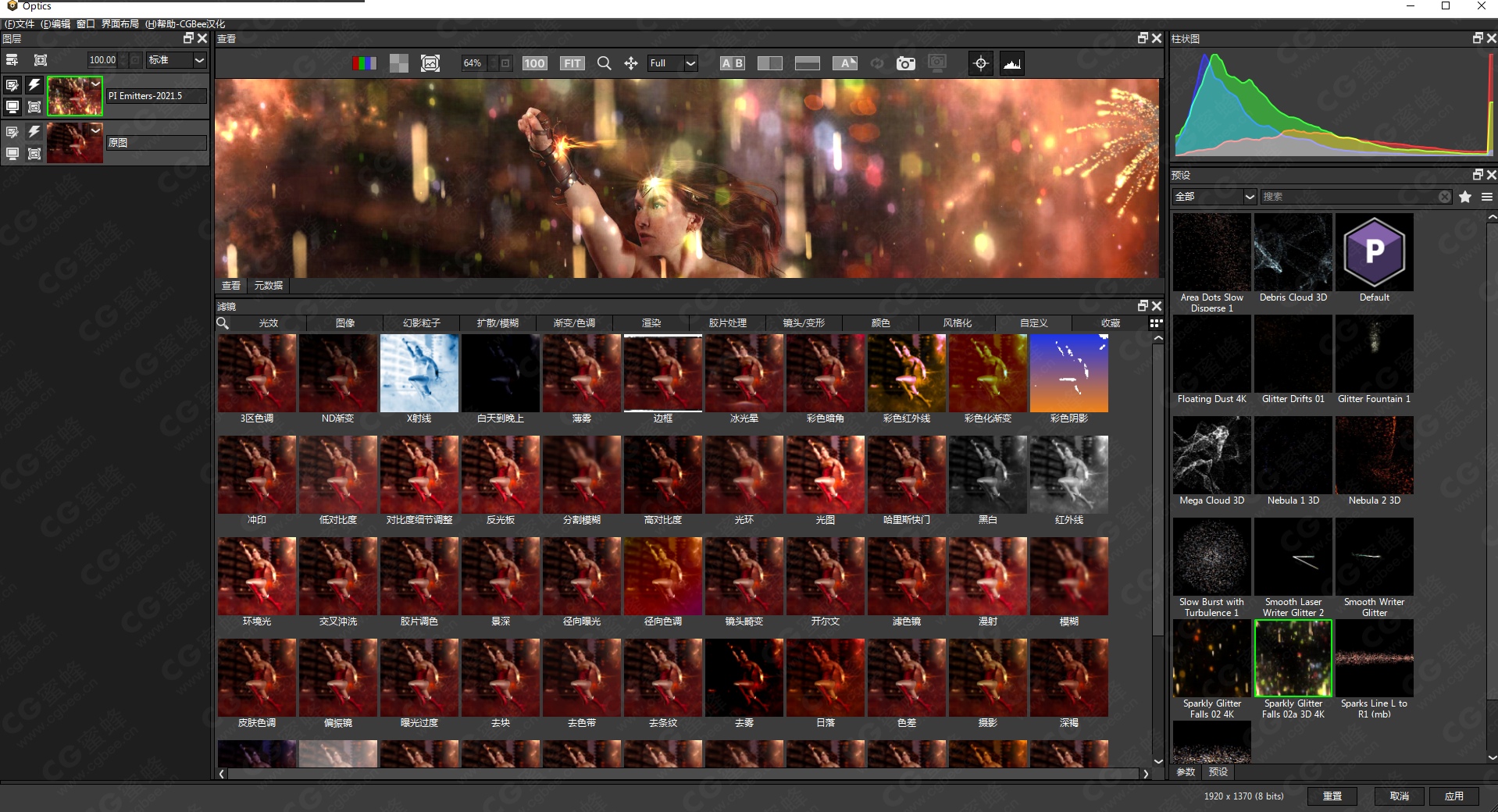Viewport: 1498px width, 812px height.
Task: Click the edit filter icon on the PI Emitters layer
Action: pos(12,85)
